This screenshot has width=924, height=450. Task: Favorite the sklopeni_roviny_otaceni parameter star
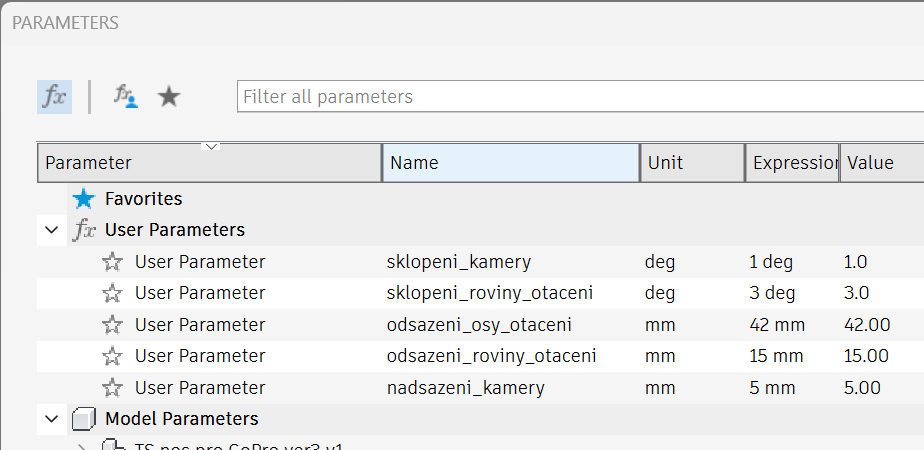(113, 293)
